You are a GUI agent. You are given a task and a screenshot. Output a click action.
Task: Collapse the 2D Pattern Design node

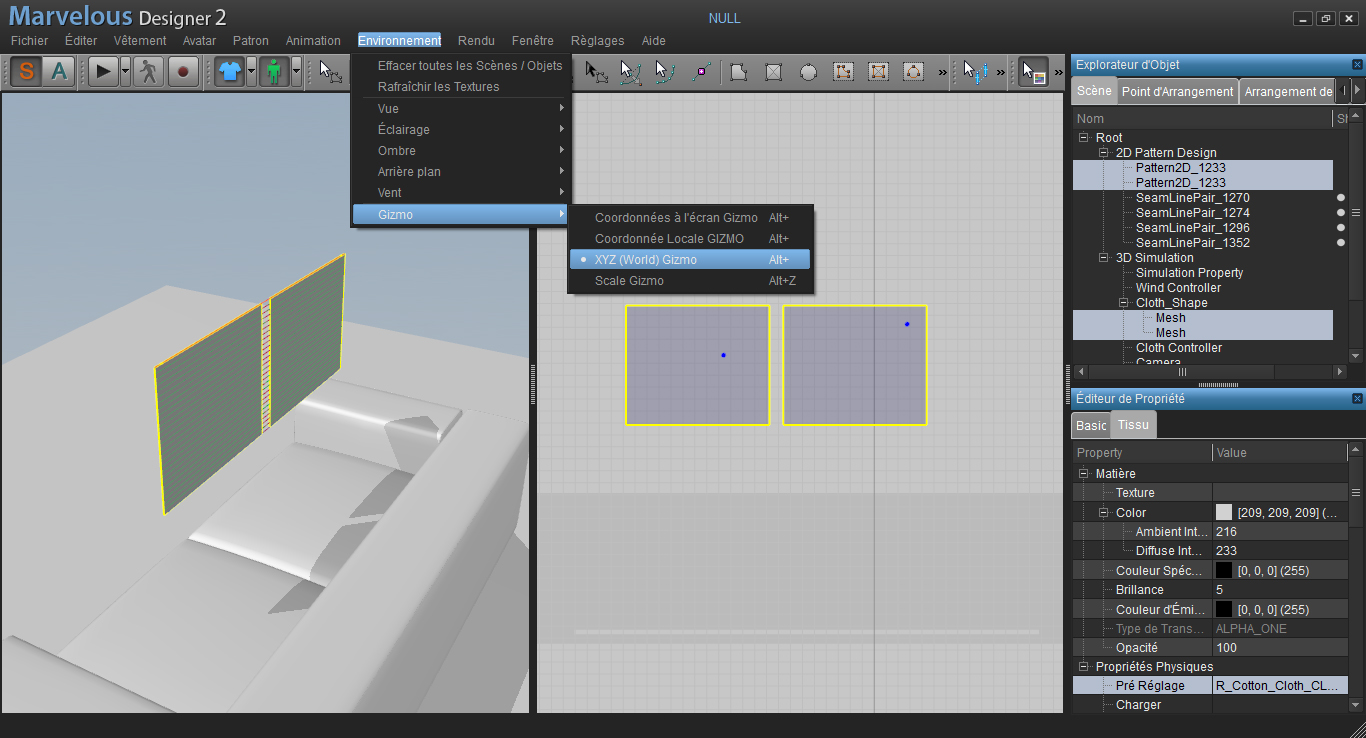click(1104, 153)
